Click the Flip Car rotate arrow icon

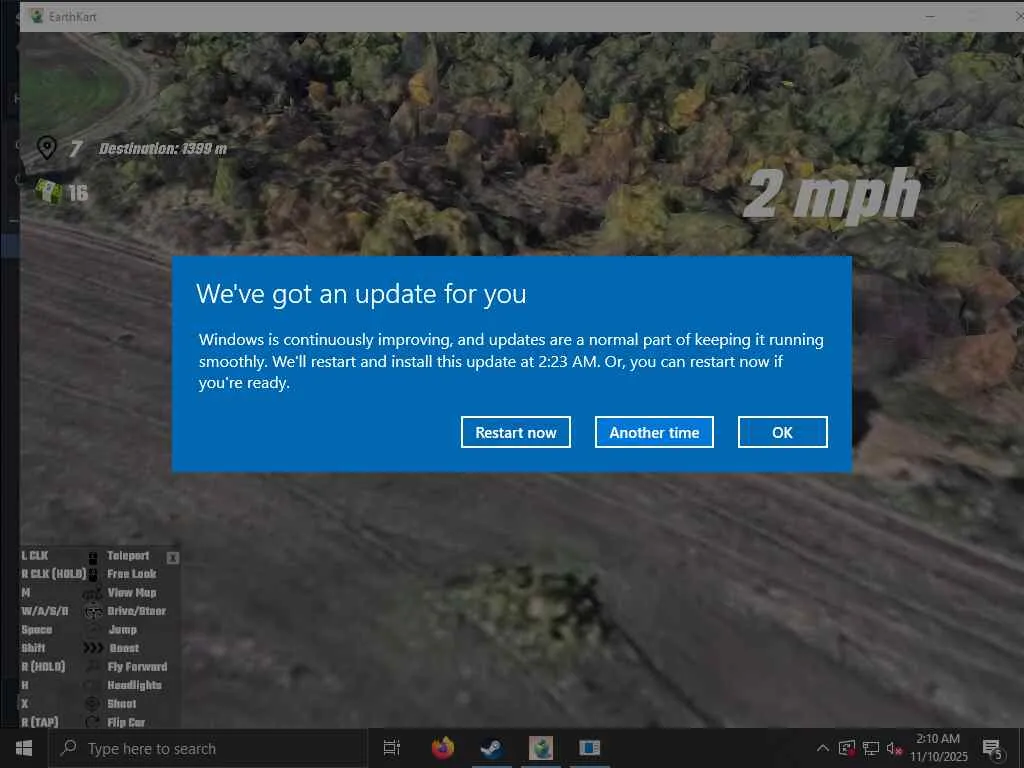(93, 722)
